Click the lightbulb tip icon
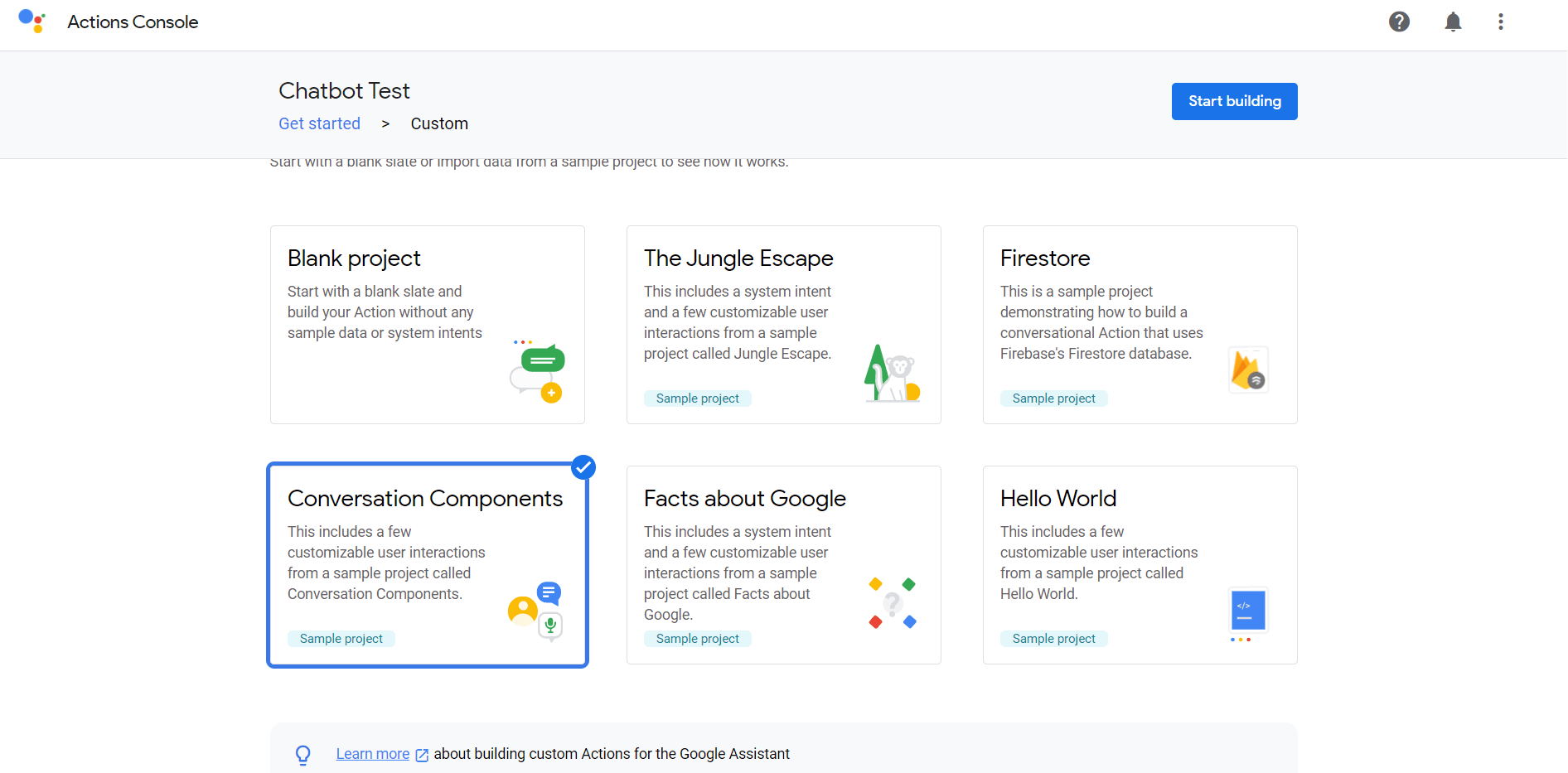This screenshot has height=773, width=1568. (x=303, y=755)
